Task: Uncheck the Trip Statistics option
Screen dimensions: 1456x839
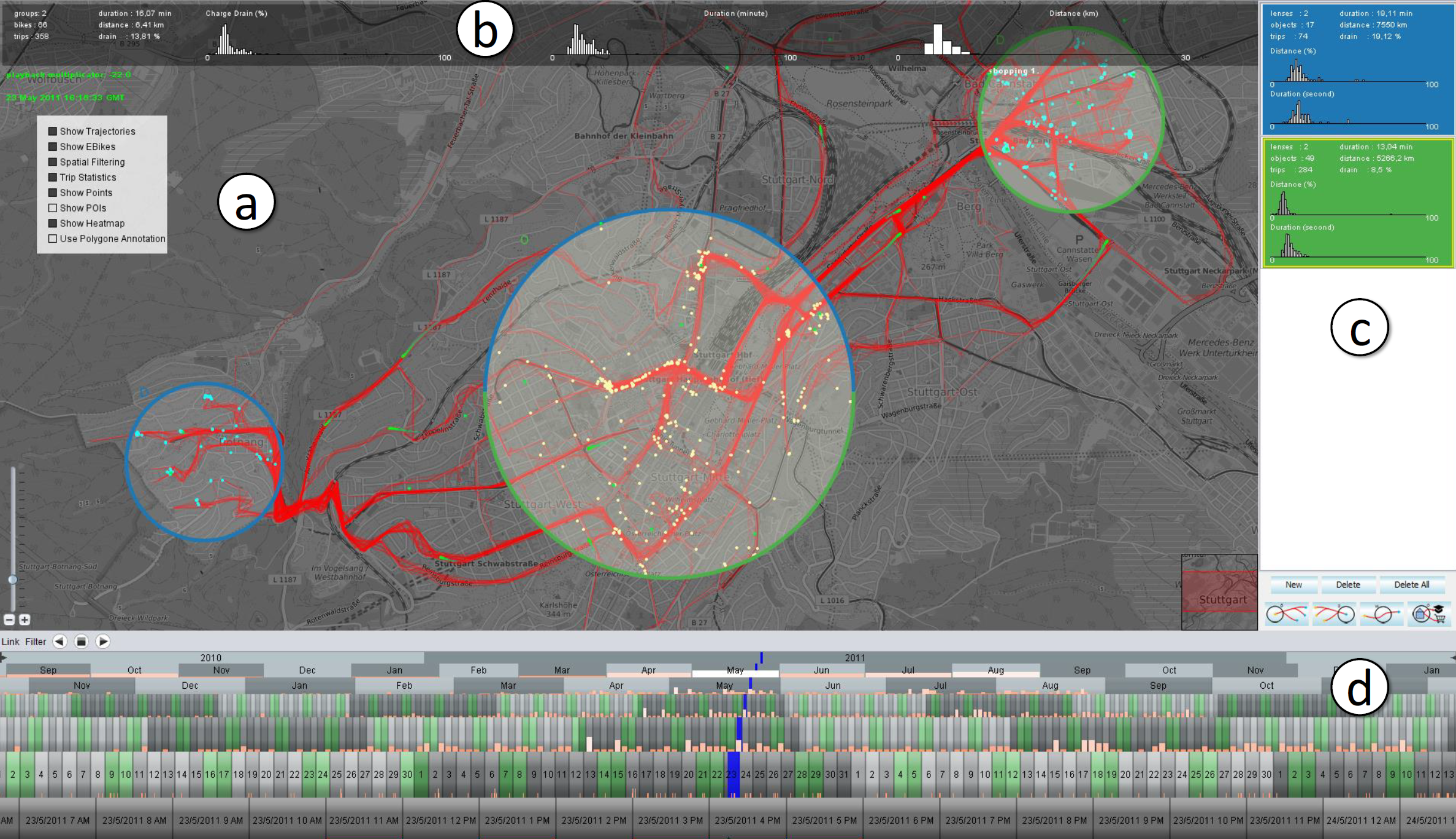Action: pos(53,177)
